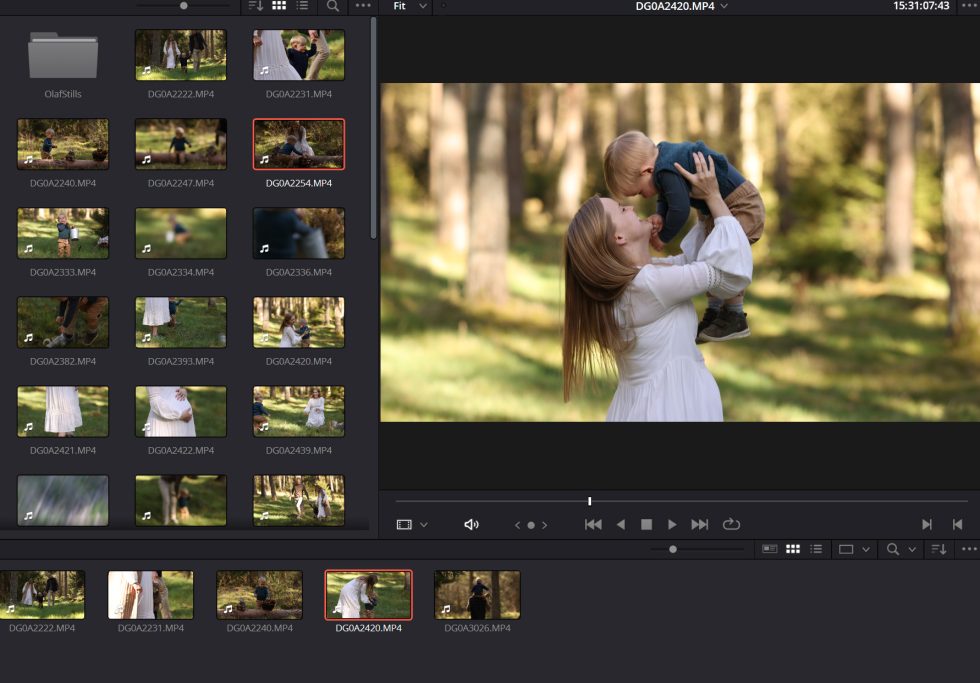Open the viewer audio volume control
Image resolution: width=980 pixels, height=683 pixels.
pyautogui.click(x=470, y=523)
